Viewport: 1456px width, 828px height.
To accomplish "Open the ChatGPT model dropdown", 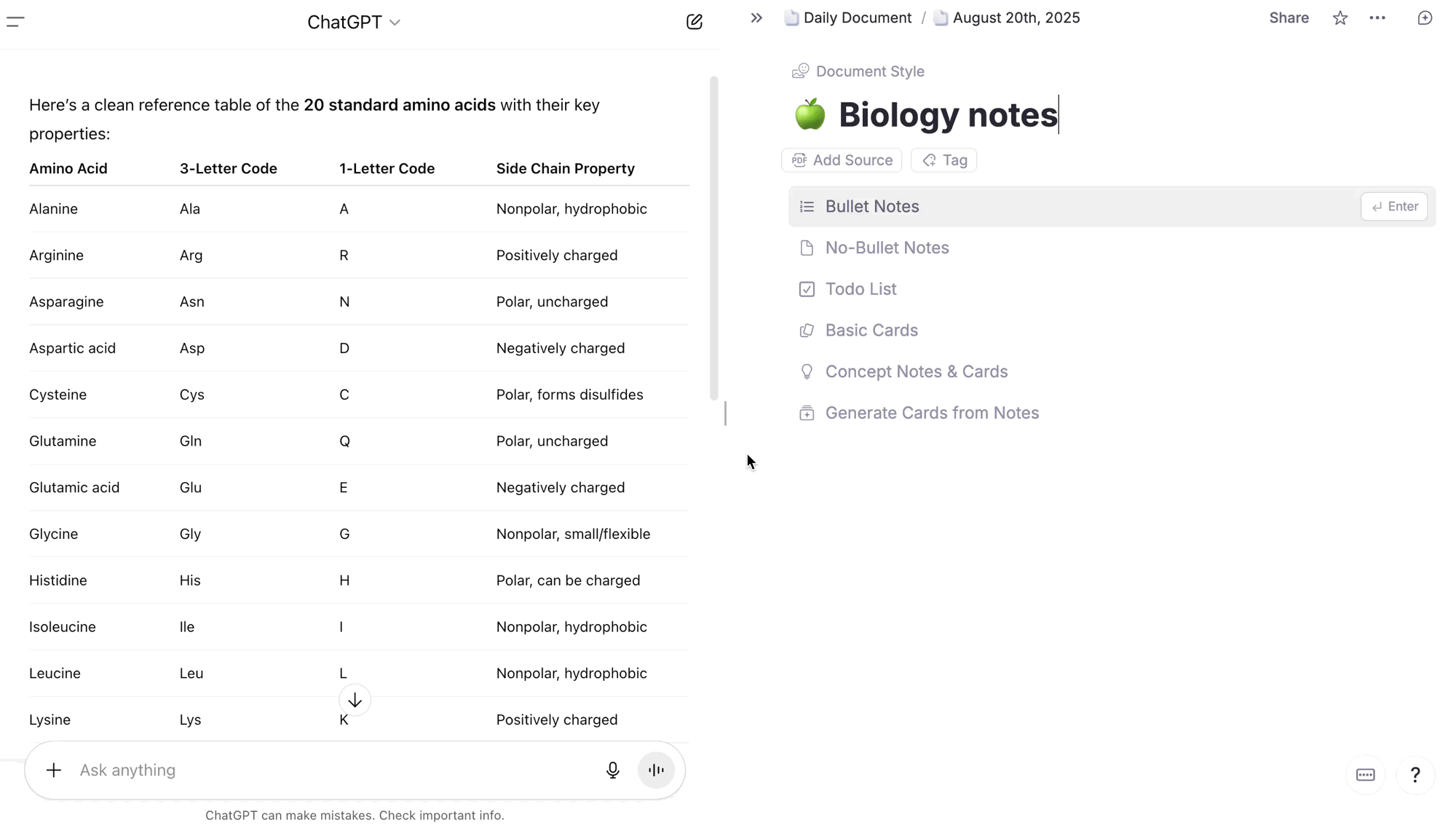I will pyautogui.click(x=354, y=23).
